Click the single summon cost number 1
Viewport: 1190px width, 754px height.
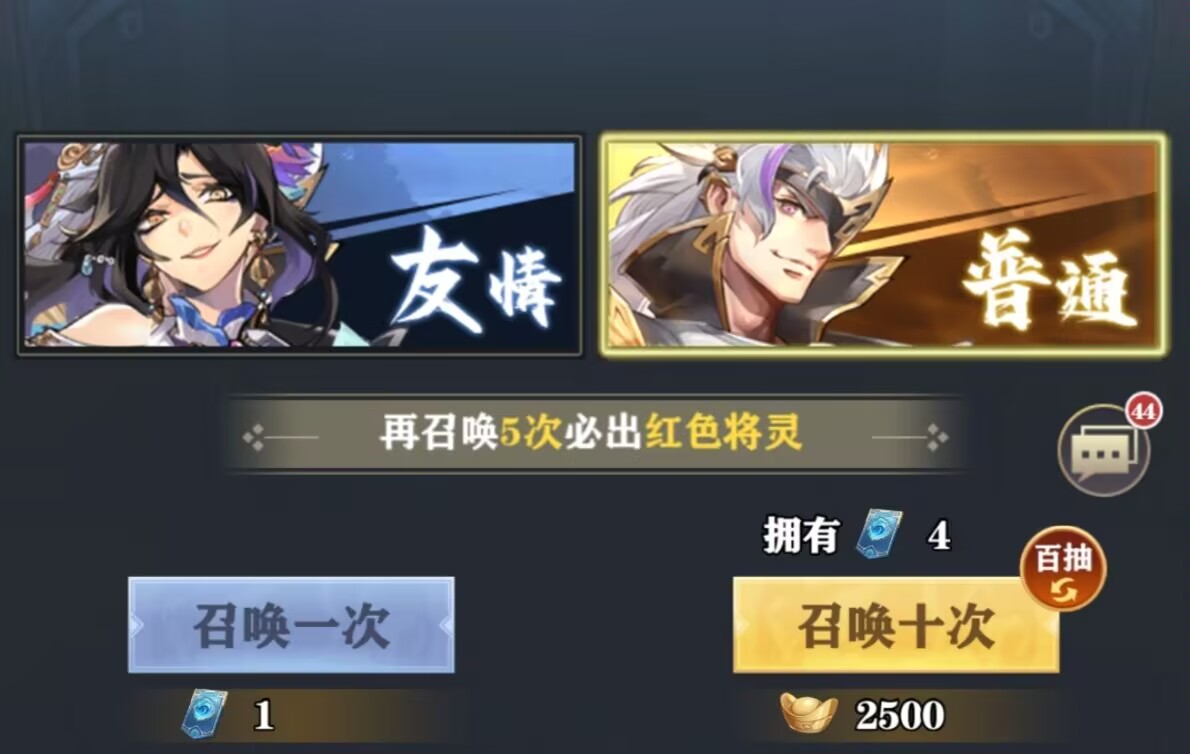(x=263, y=715)
